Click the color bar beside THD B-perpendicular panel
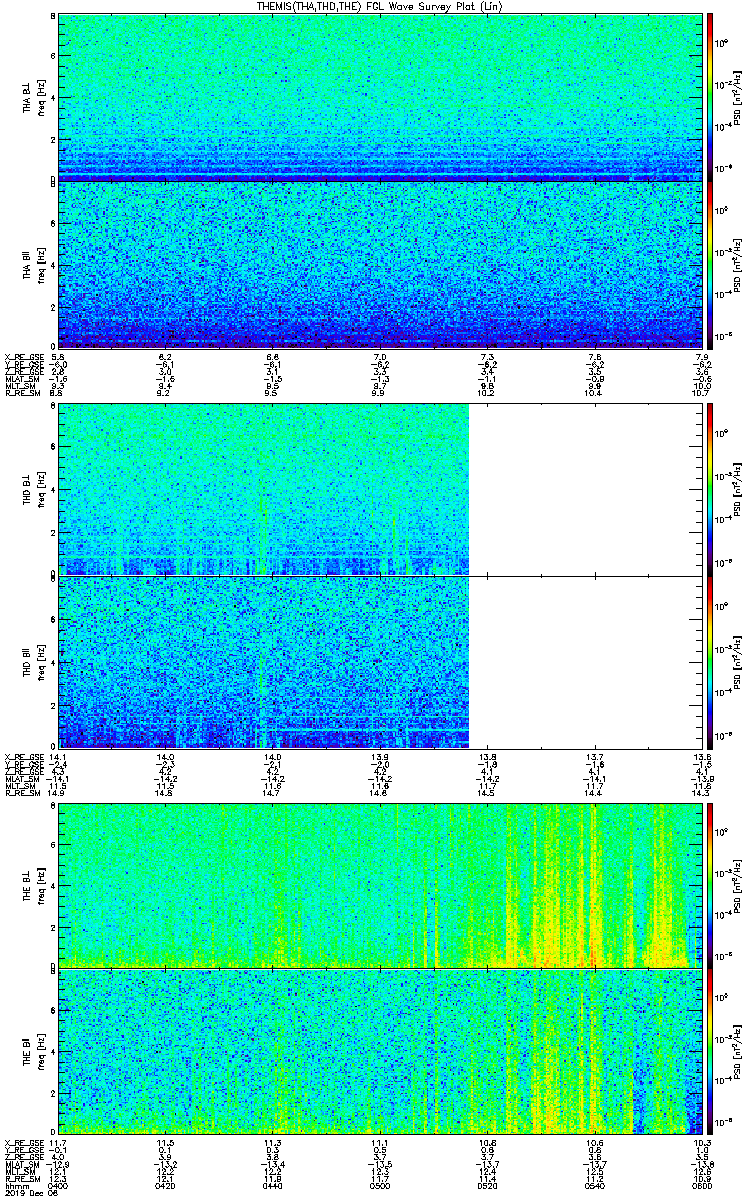The height and width of the screenshot is (1200, 750). pos(710,490)
